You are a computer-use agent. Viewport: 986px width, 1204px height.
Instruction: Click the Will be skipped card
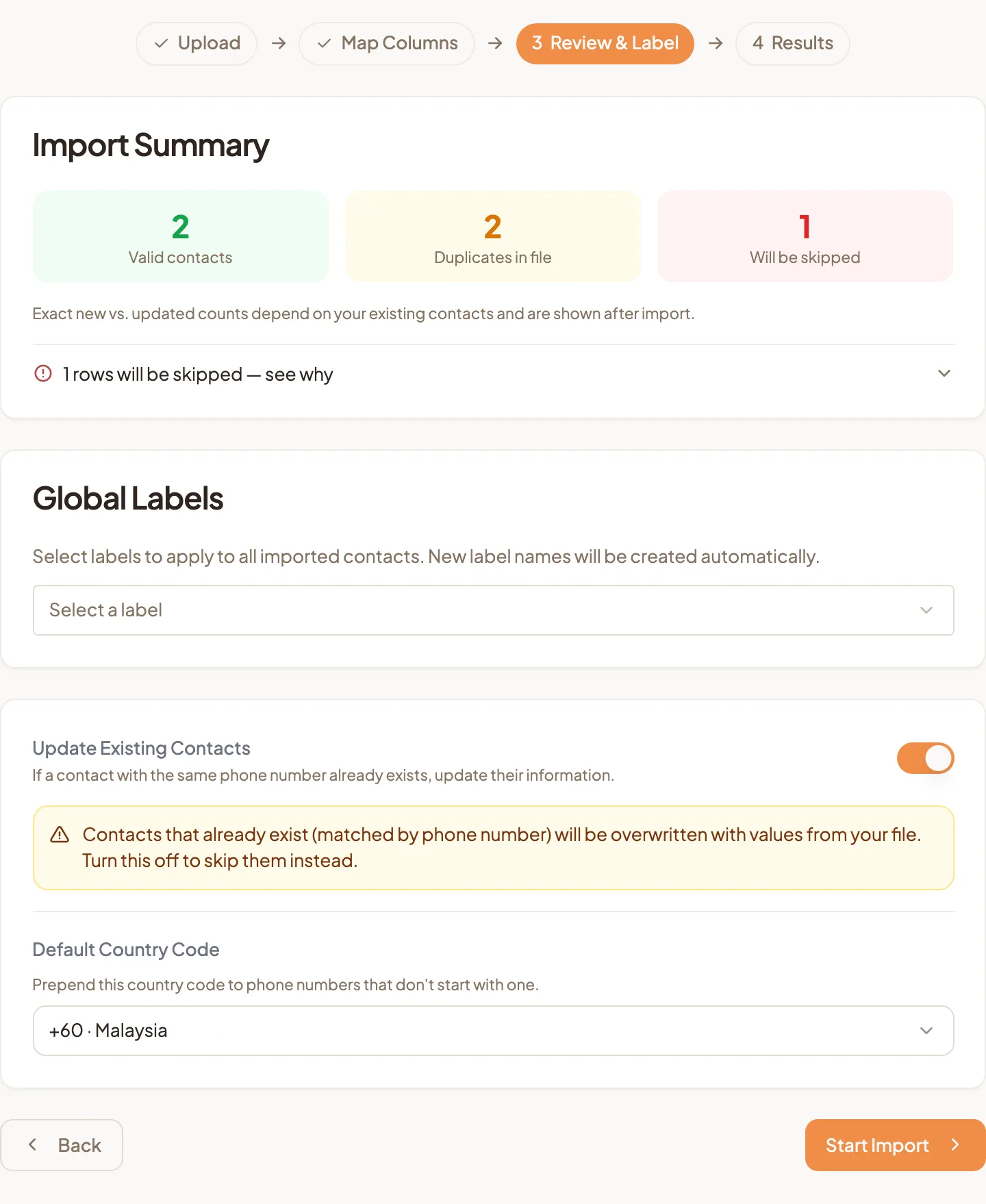(x=805, y=236)
